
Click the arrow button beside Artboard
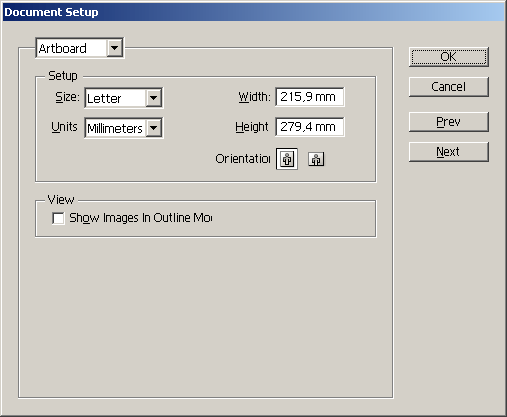click(114, 48)
